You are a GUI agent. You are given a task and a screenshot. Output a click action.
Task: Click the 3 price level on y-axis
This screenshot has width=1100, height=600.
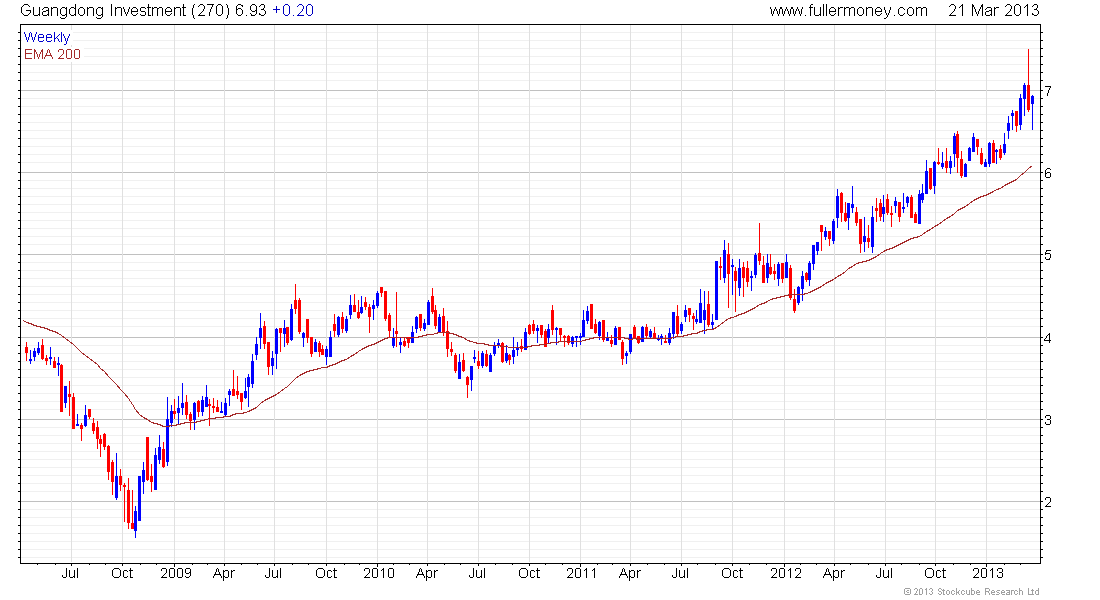[x=1048, y=420]
